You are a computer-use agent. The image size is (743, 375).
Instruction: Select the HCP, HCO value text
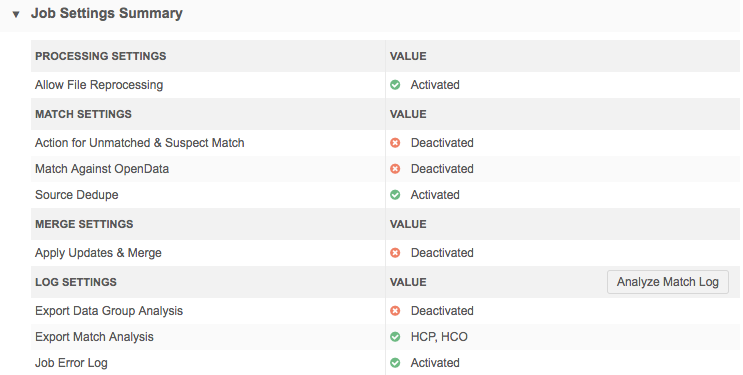[439, 337]
